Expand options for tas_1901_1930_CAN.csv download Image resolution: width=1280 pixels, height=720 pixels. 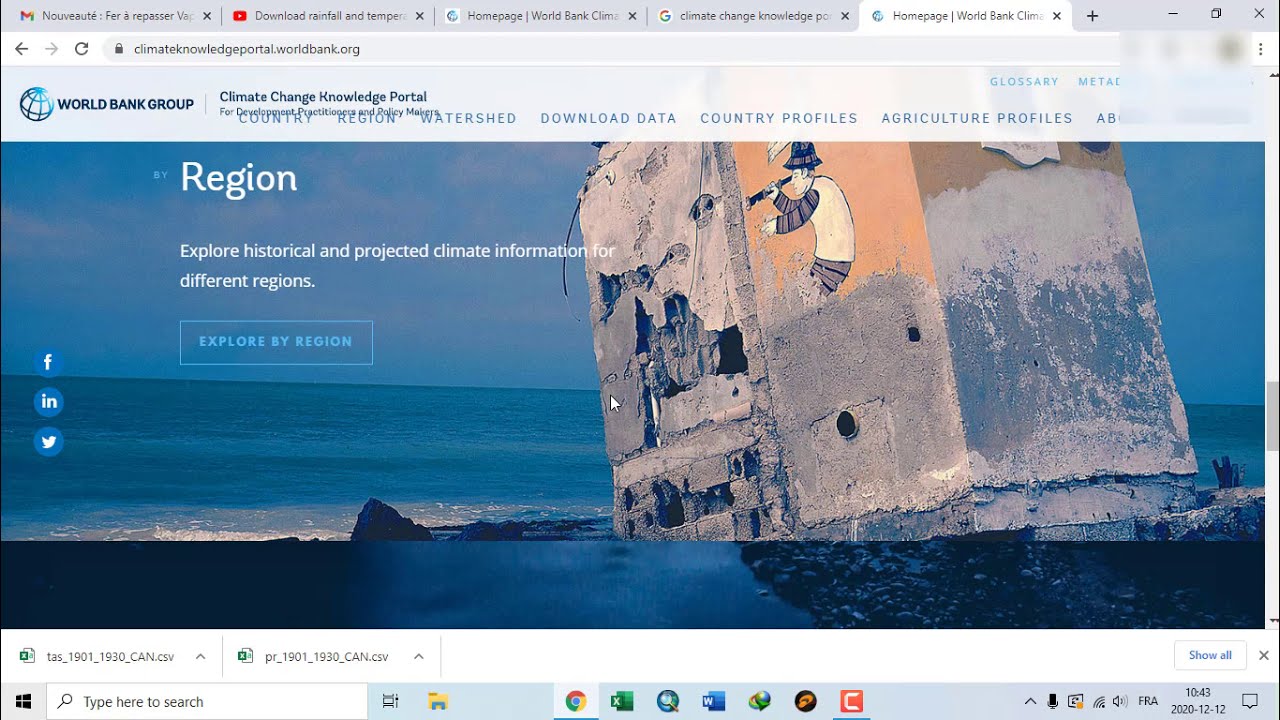(x=200, y=656)
